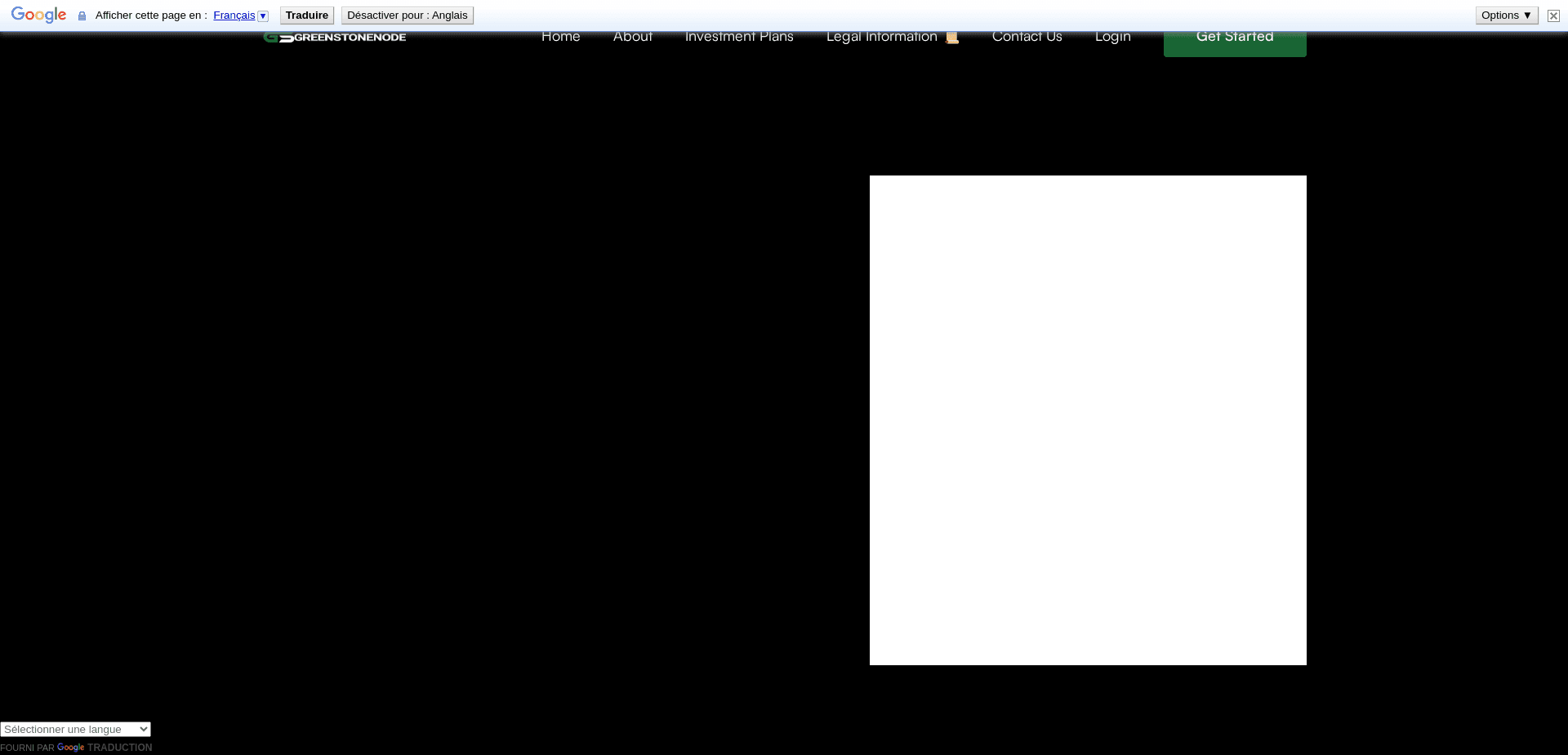
Task: Open the Options dropdown in the translate bar
Action: point(1506,15)
